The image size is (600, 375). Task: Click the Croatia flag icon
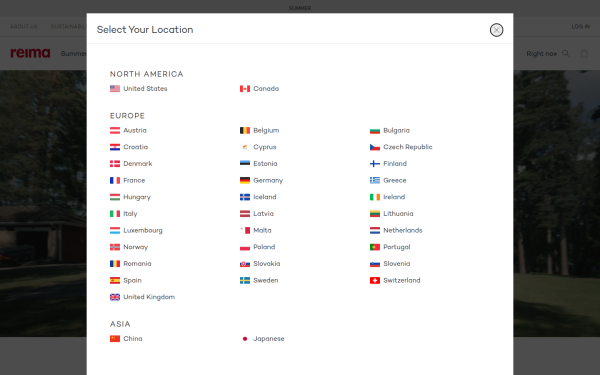[x=115, y=147]
